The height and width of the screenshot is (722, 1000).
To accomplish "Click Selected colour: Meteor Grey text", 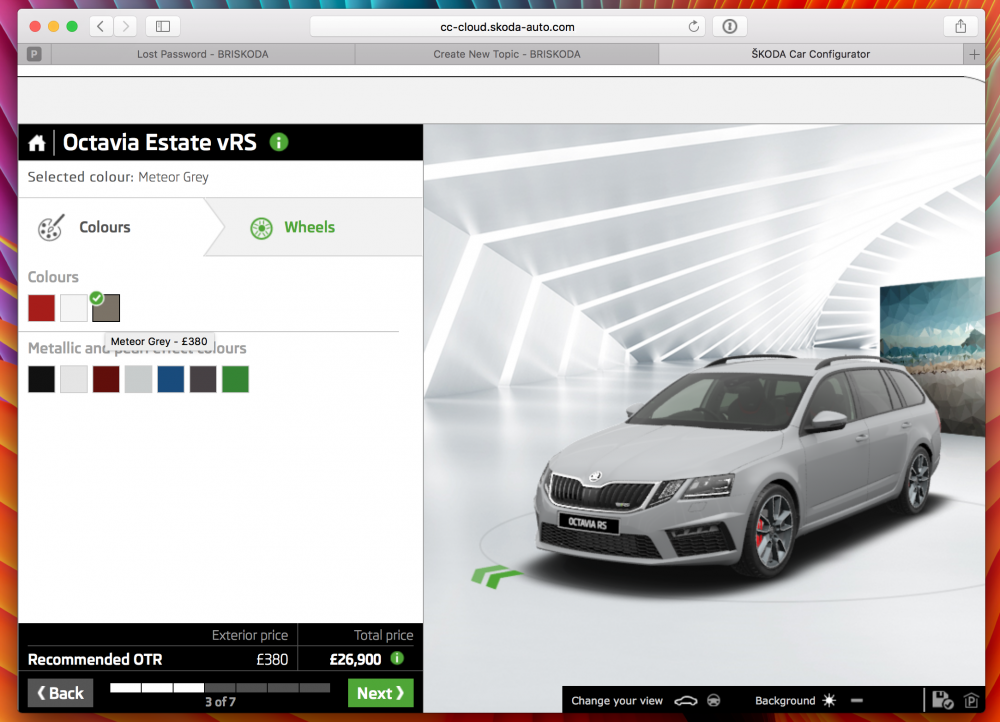I will (118, 177).
